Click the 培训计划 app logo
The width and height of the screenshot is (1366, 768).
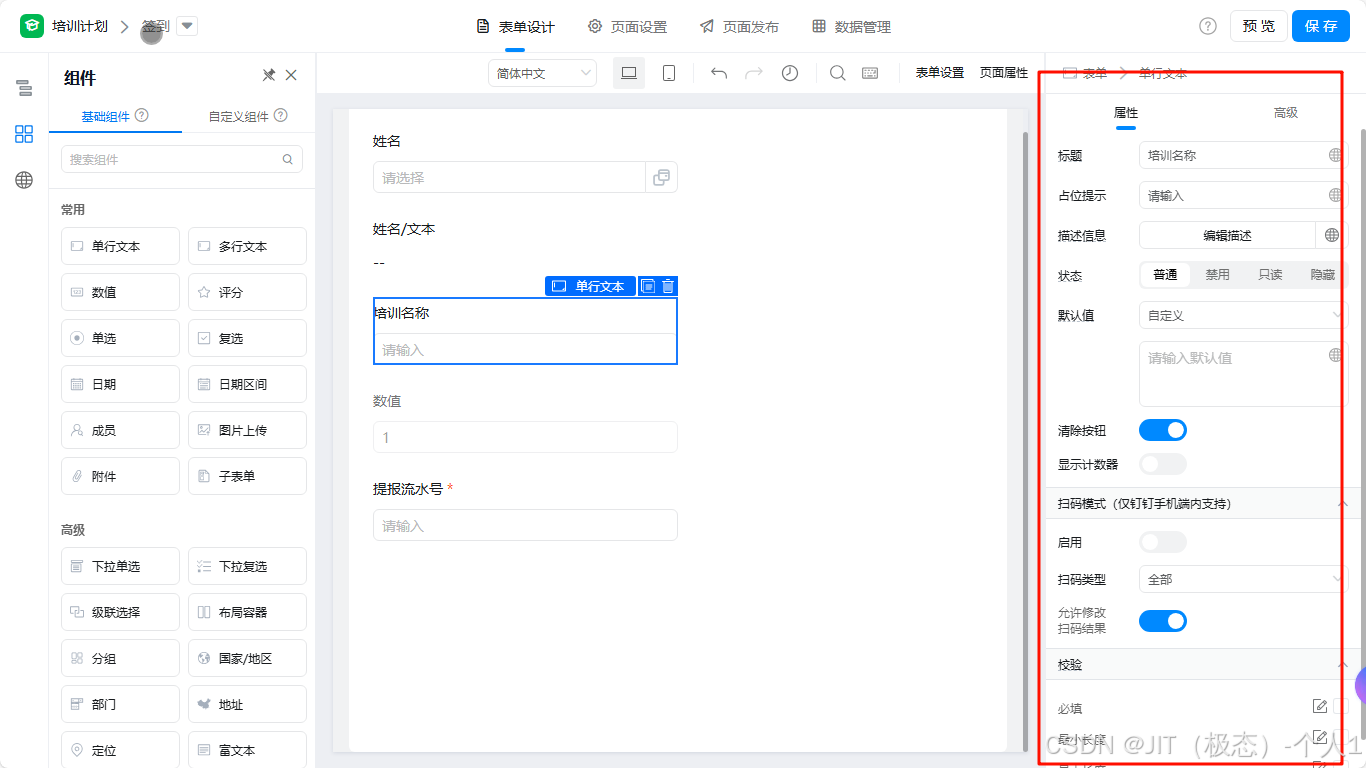click(32, 26)
